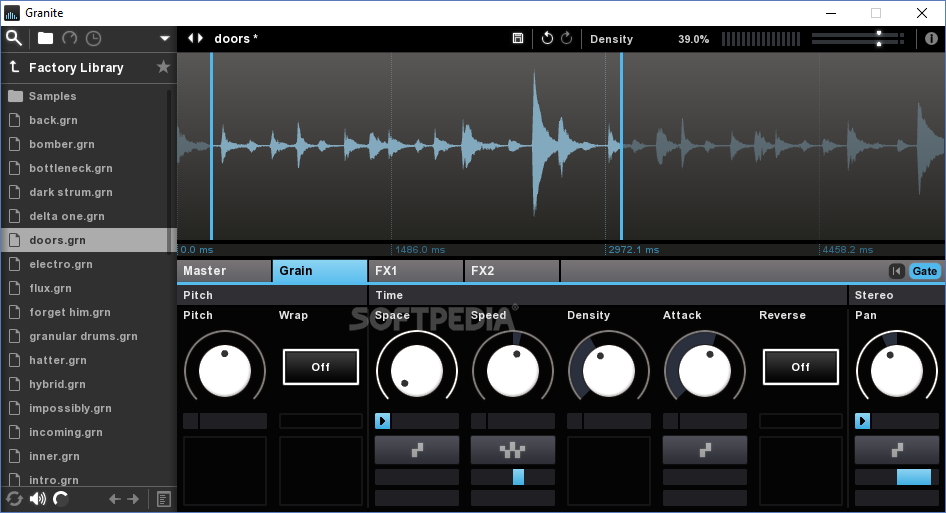
Task: Toggle the Reverse Off button
Action: [x=801, y=367]
